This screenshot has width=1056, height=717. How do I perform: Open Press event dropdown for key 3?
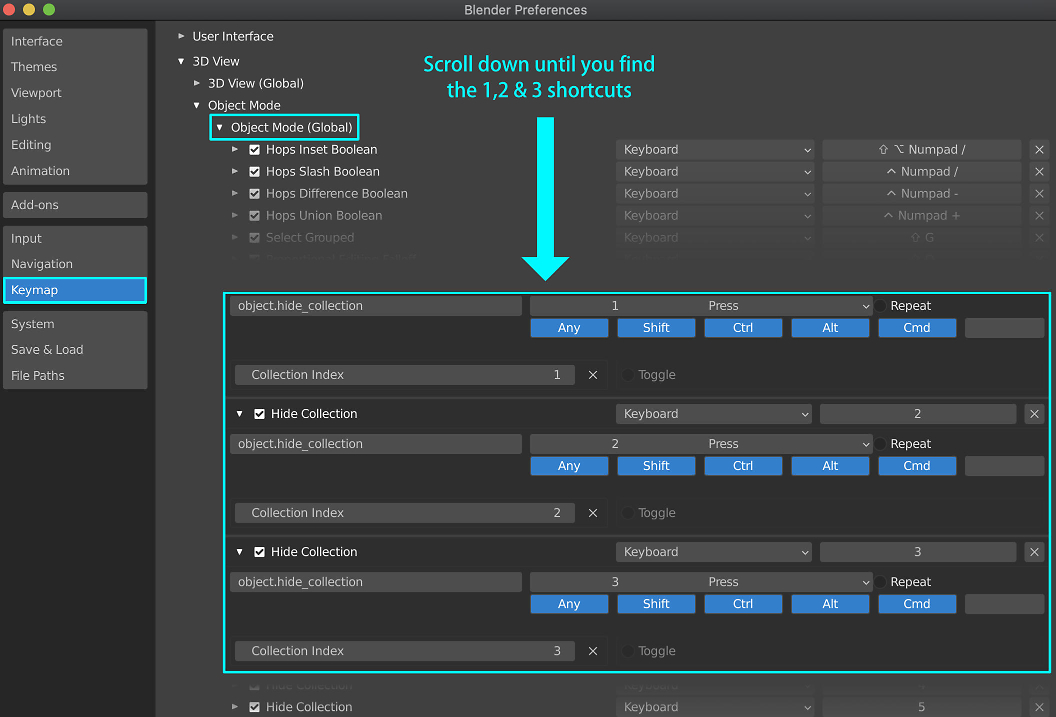pos(787,582)
